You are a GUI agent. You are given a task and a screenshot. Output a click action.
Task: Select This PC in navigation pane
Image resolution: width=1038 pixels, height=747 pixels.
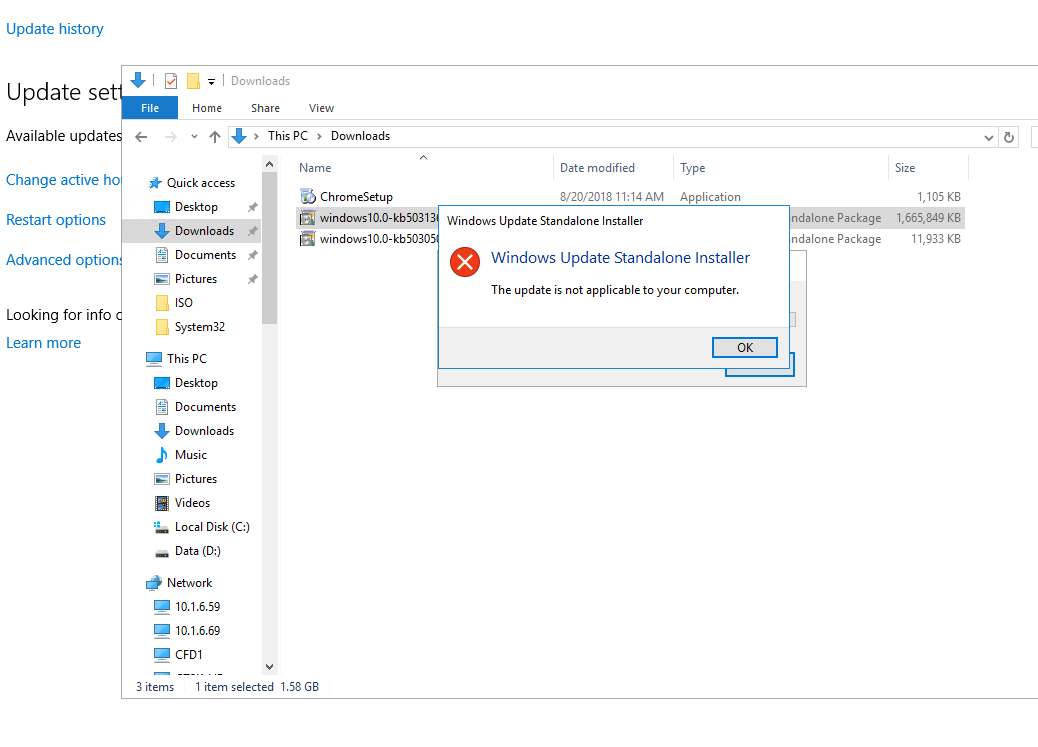click(186, 358)
